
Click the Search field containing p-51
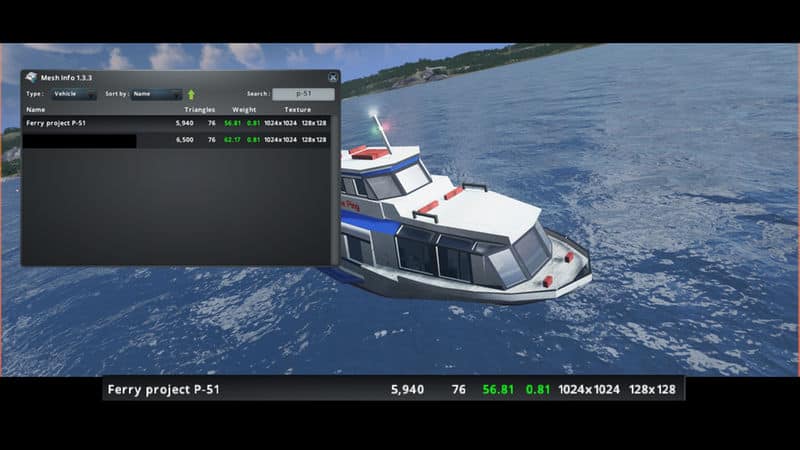pos(303,94)
